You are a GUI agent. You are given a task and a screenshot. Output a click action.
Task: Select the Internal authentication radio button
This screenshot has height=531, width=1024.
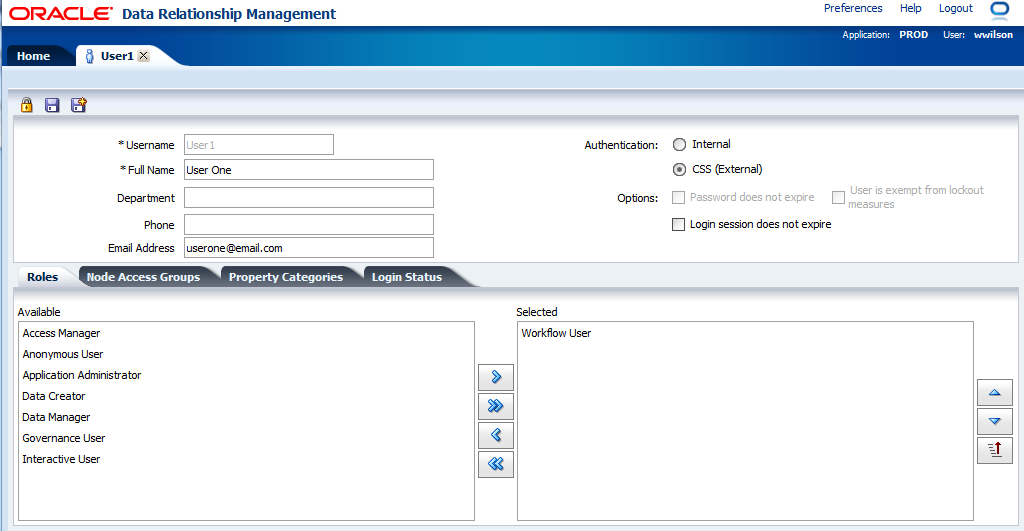click(x=680, y=144)
